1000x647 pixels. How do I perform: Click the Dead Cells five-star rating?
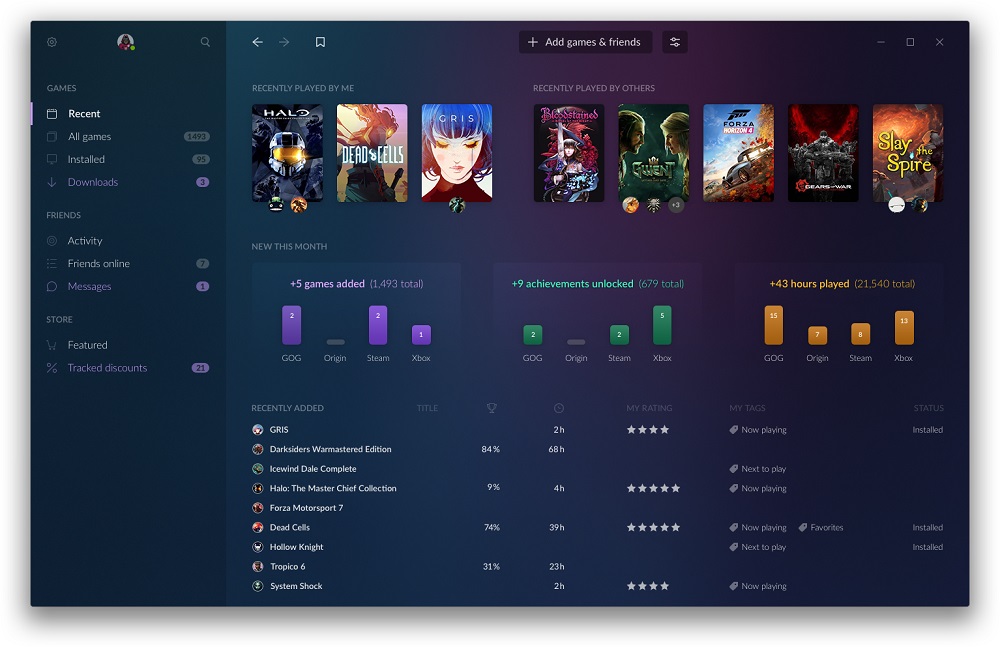point(653,528)
